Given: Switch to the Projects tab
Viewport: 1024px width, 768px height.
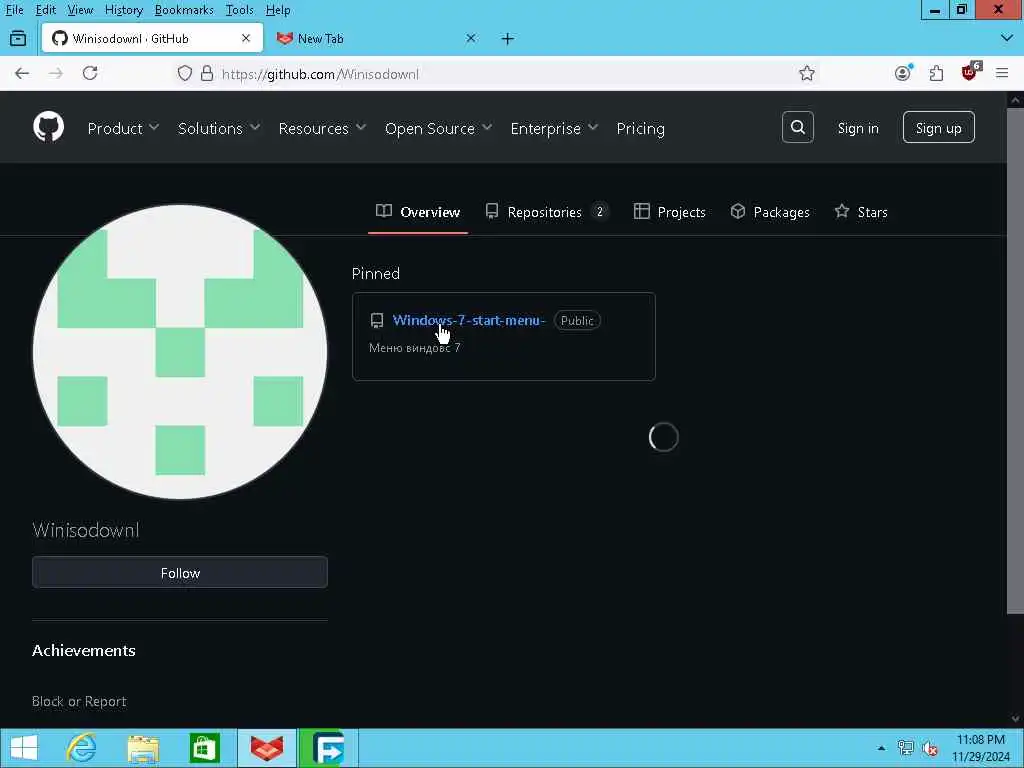Looking at the screenshot, I should (669, 212).
